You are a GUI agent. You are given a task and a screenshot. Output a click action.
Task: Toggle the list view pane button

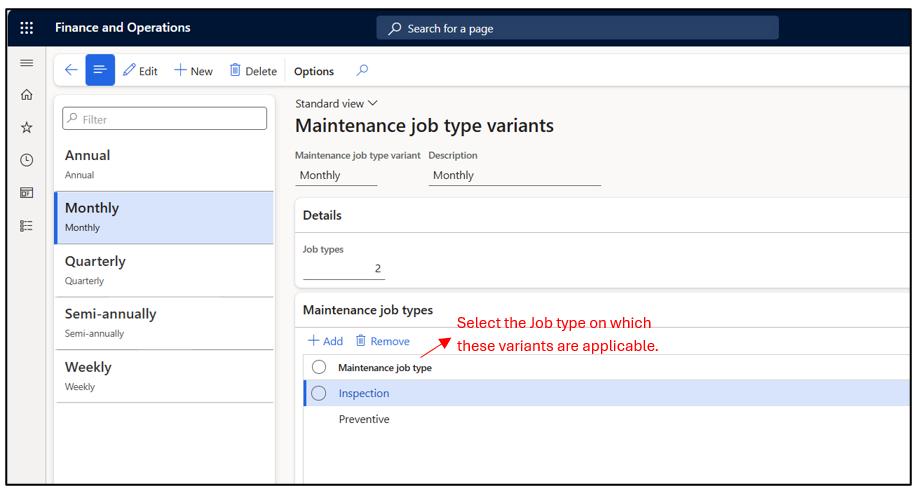[x=100, y=70]
